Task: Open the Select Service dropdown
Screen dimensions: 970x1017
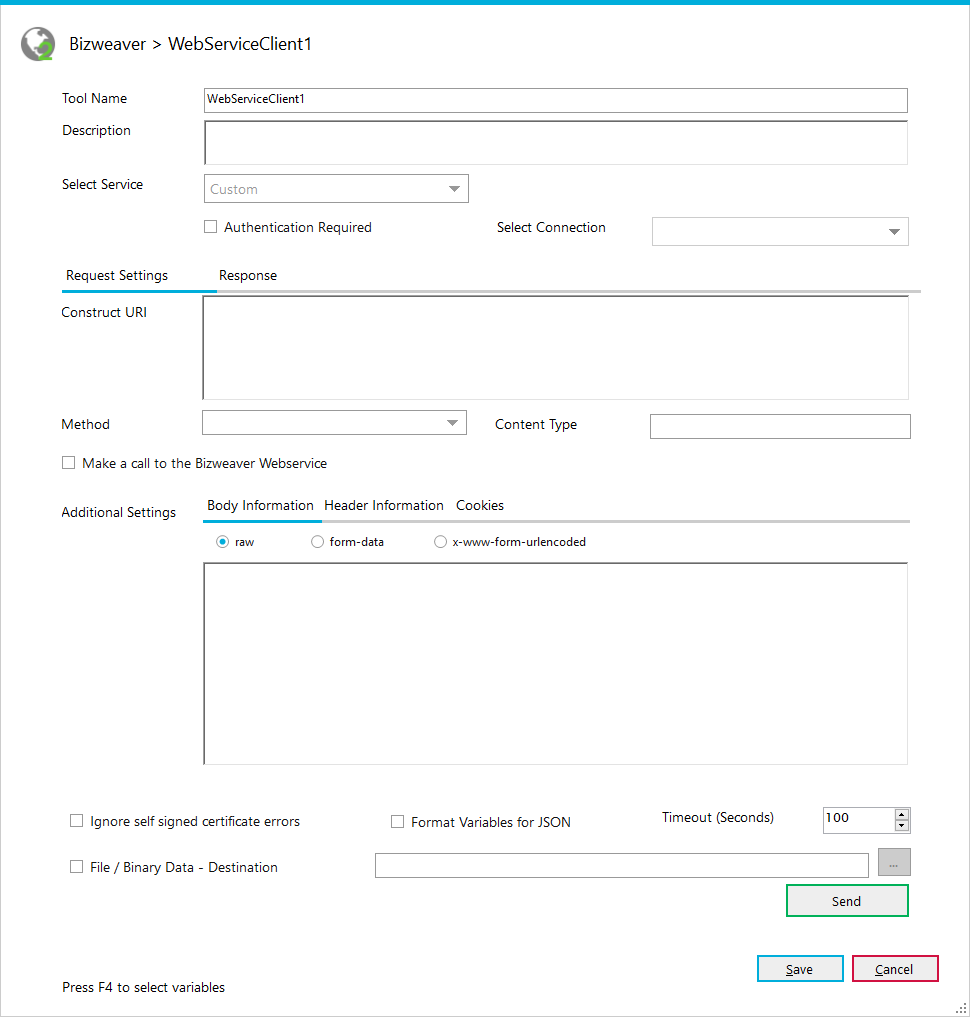Action: click(x=336, y=189)
